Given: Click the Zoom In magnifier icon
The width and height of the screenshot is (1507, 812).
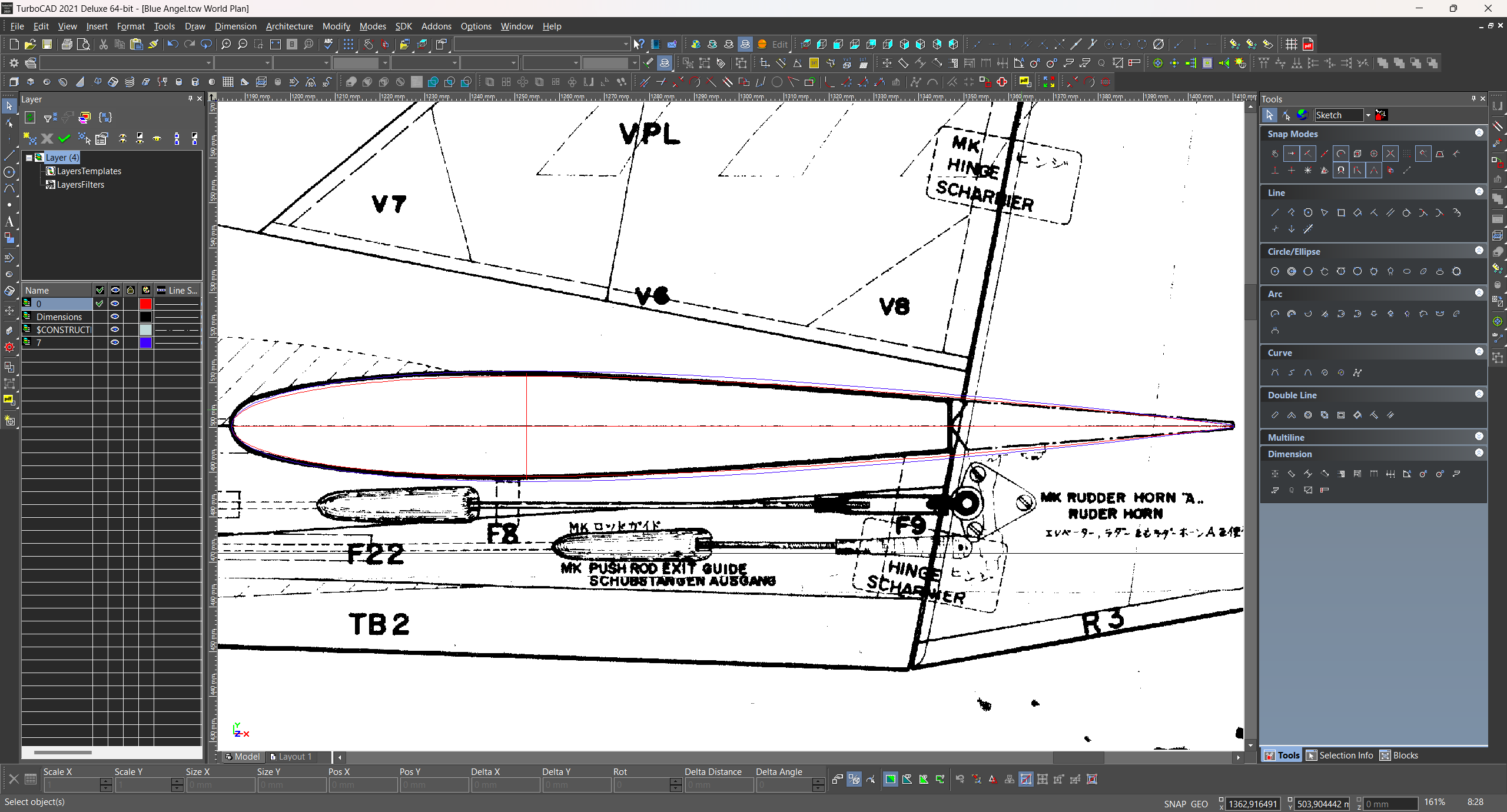Looking at the screenshot, I should [x=226, y=44].
